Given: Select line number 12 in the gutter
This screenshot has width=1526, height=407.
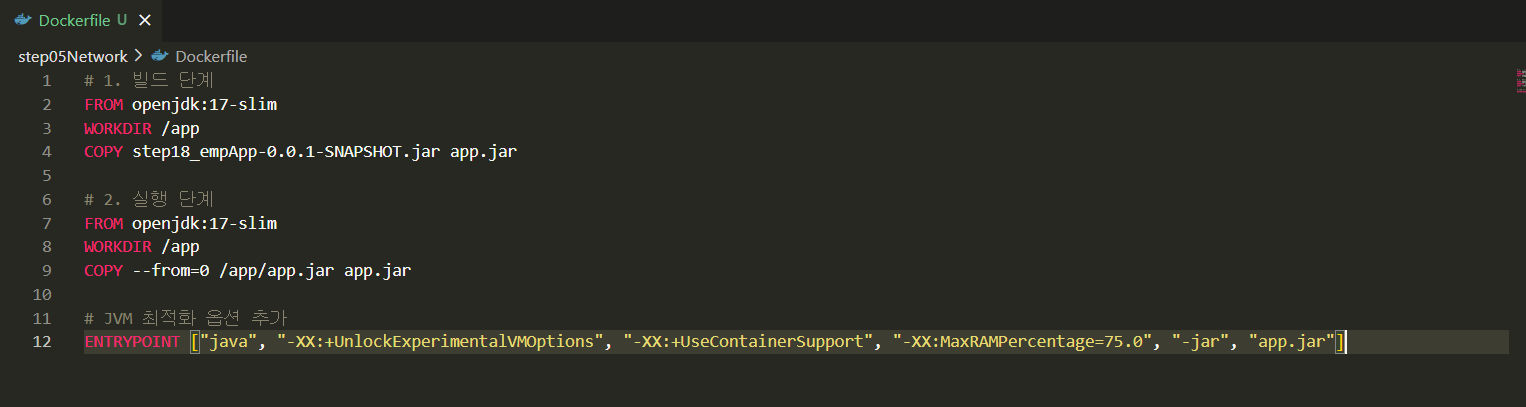Looking at the screenshot, I should (42, 342).
